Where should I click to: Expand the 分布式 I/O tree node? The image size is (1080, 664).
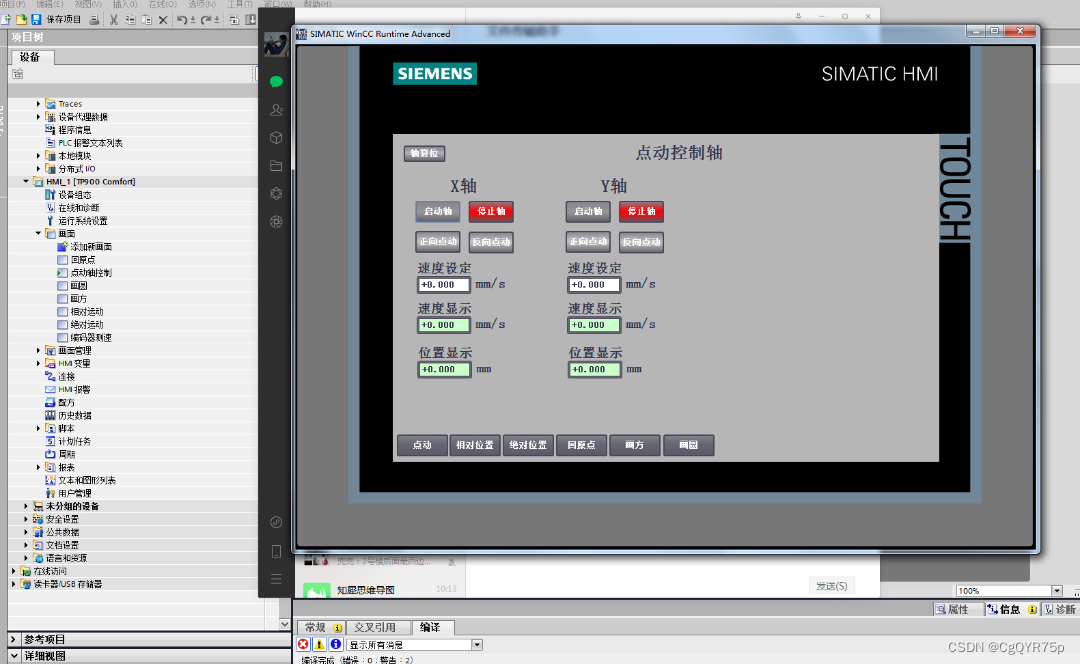point(39,169)
